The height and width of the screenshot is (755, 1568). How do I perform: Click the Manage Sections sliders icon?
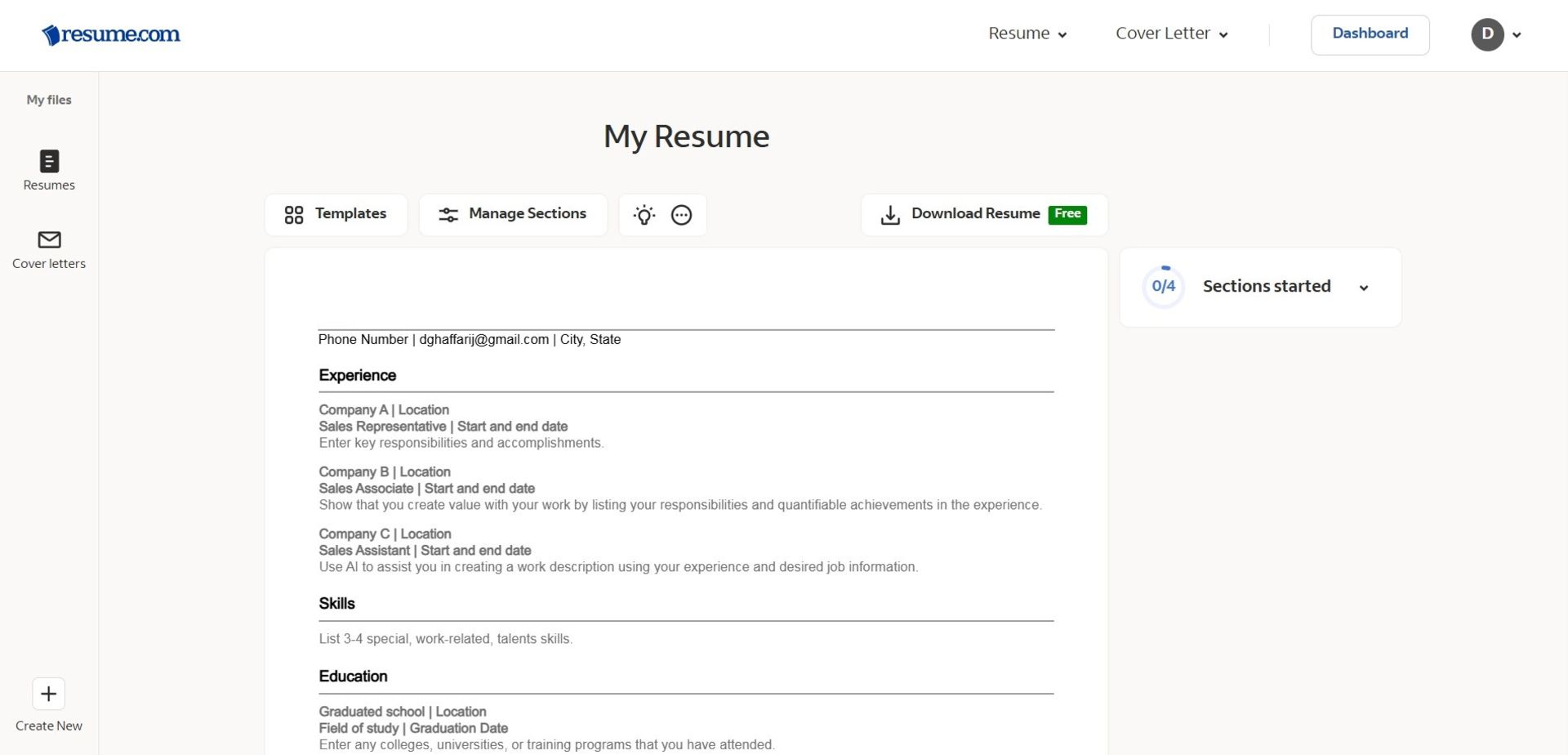(448, 214)
